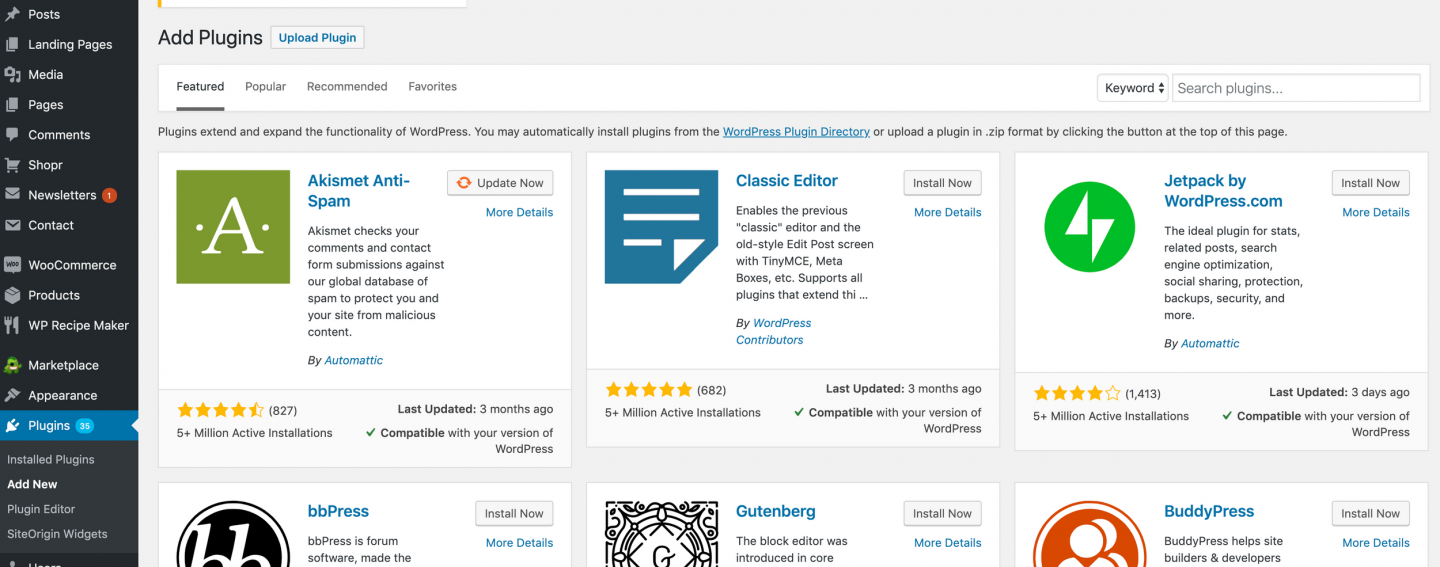Image resolution: width=1440 pixels, height=567 pixels.
Task: Install the Gutenberg plugin
Action: [942, 513]
